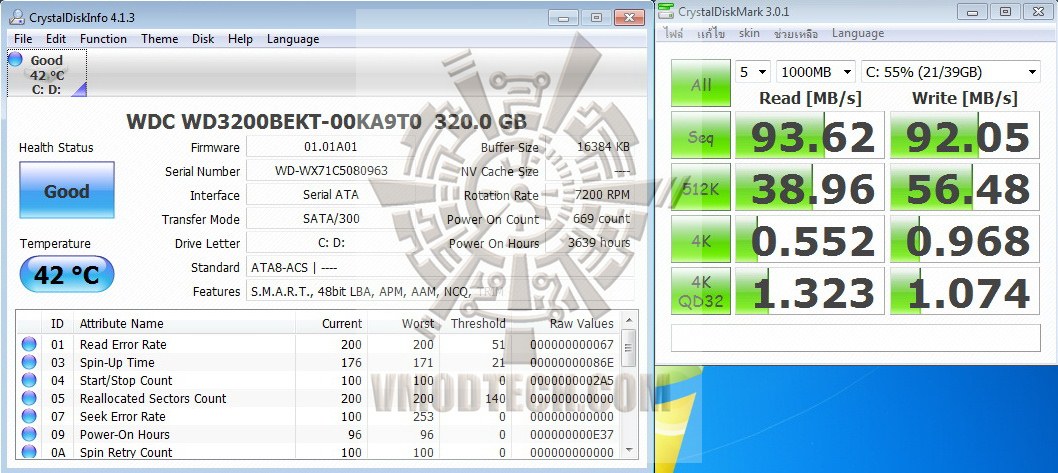This screenshot has width=1058, height=473.
Task: Click the Features field listing S.M.A.R.T.
Action: pyautogui.click(x=440, y=291)
